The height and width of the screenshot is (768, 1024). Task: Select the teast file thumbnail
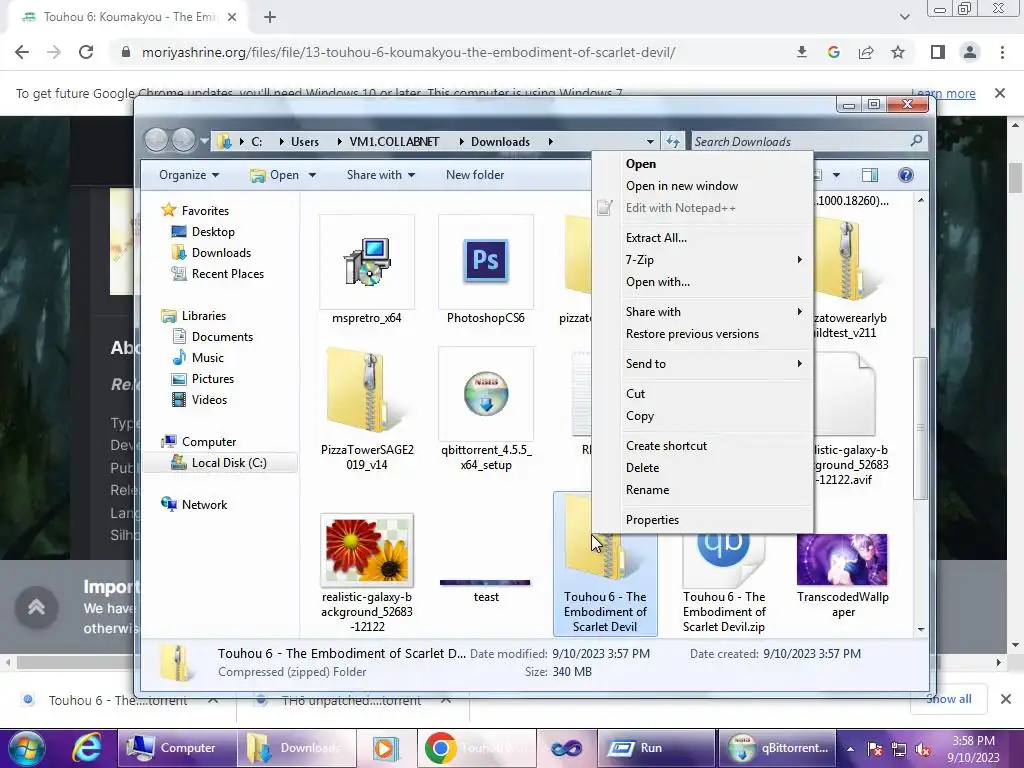[x=485, y=582]
